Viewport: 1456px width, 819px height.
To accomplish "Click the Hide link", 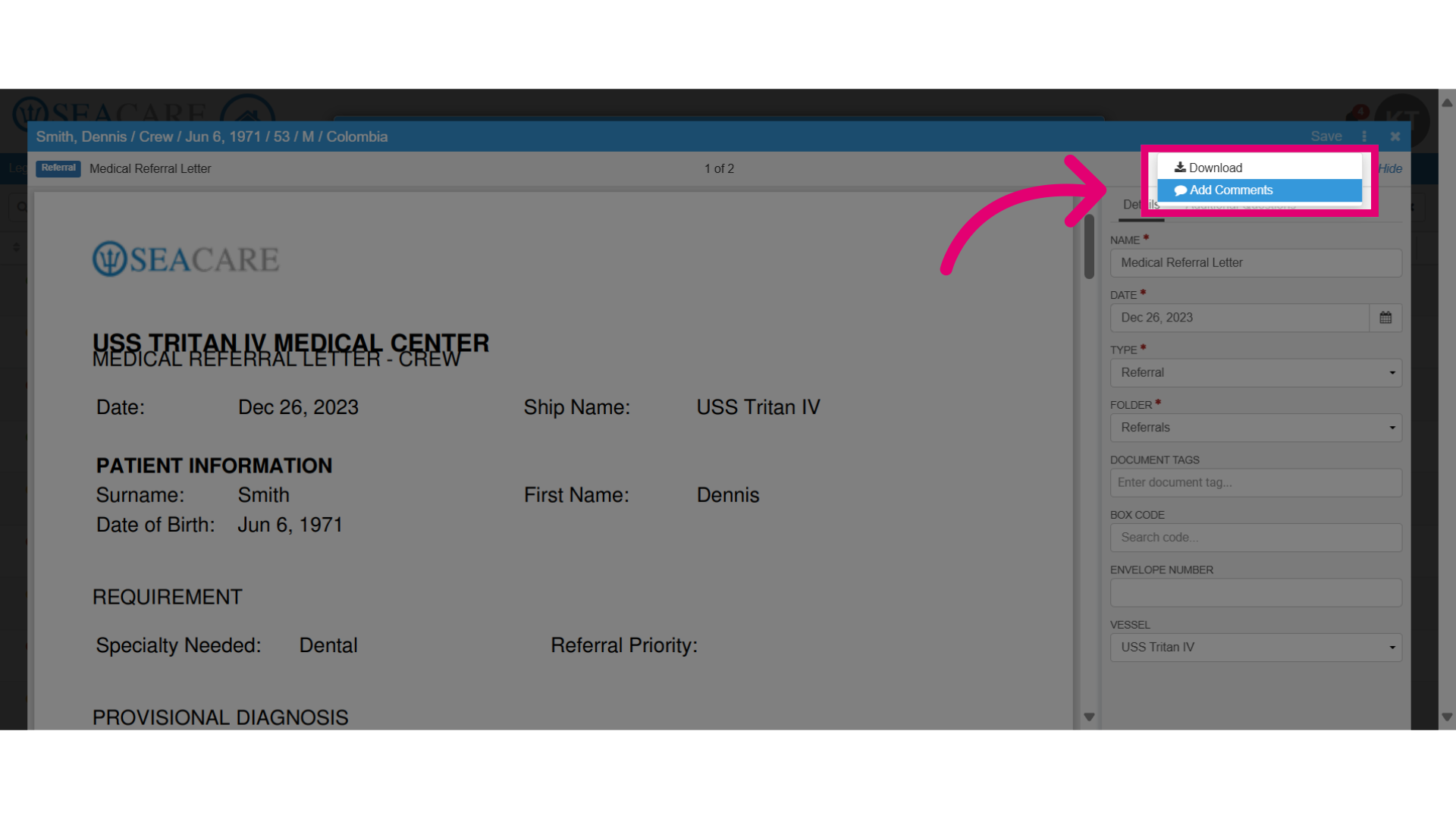I will tap(1390, 168).
